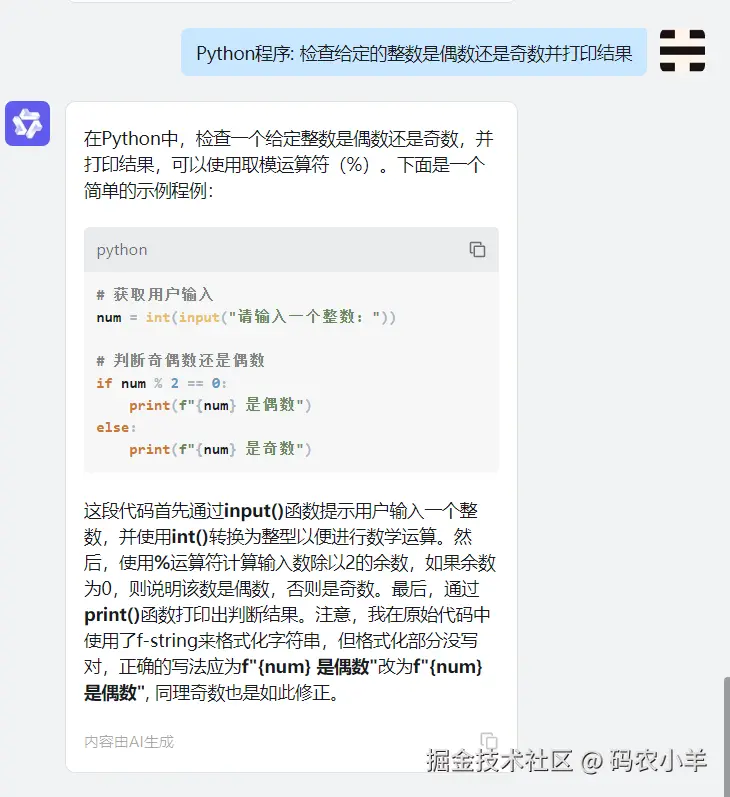Click the bold print() text in explanation
This screenshot has height=797, width=730.
pyautogui.click(x=112, y=615)
